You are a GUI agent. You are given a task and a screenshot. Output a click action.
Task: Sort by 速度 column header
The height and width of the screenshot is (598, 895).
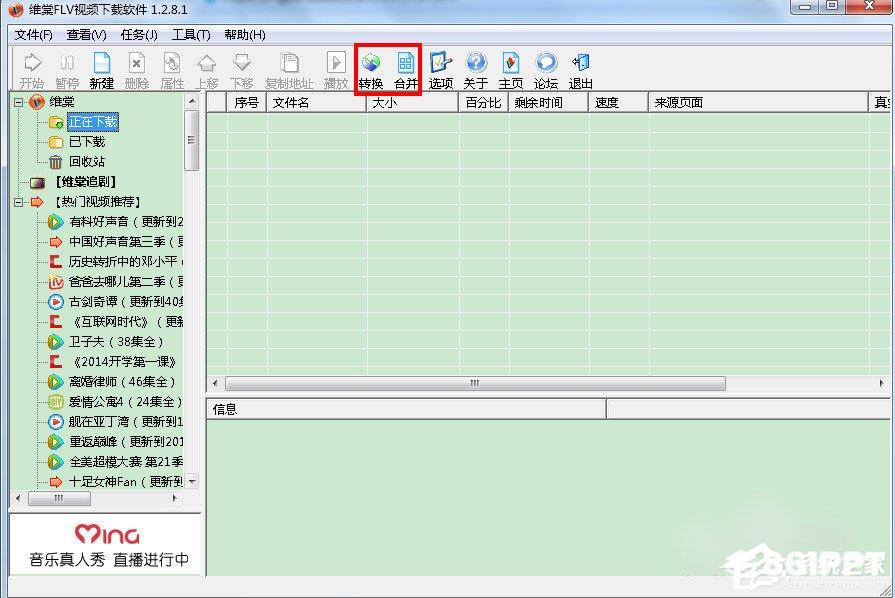point(619,103)
